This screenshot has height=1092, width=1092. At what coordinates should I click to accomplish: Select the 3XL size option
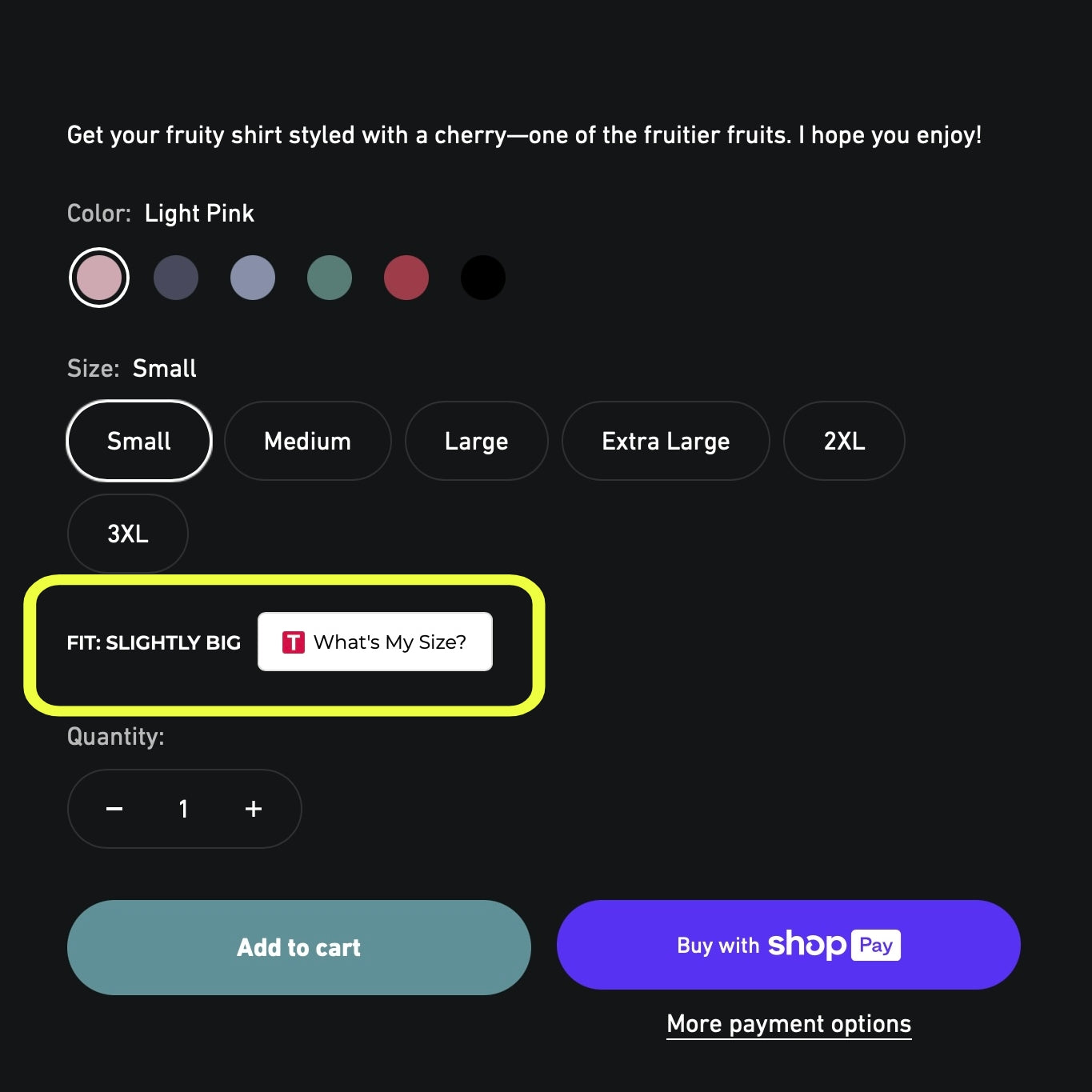(128, 534)
